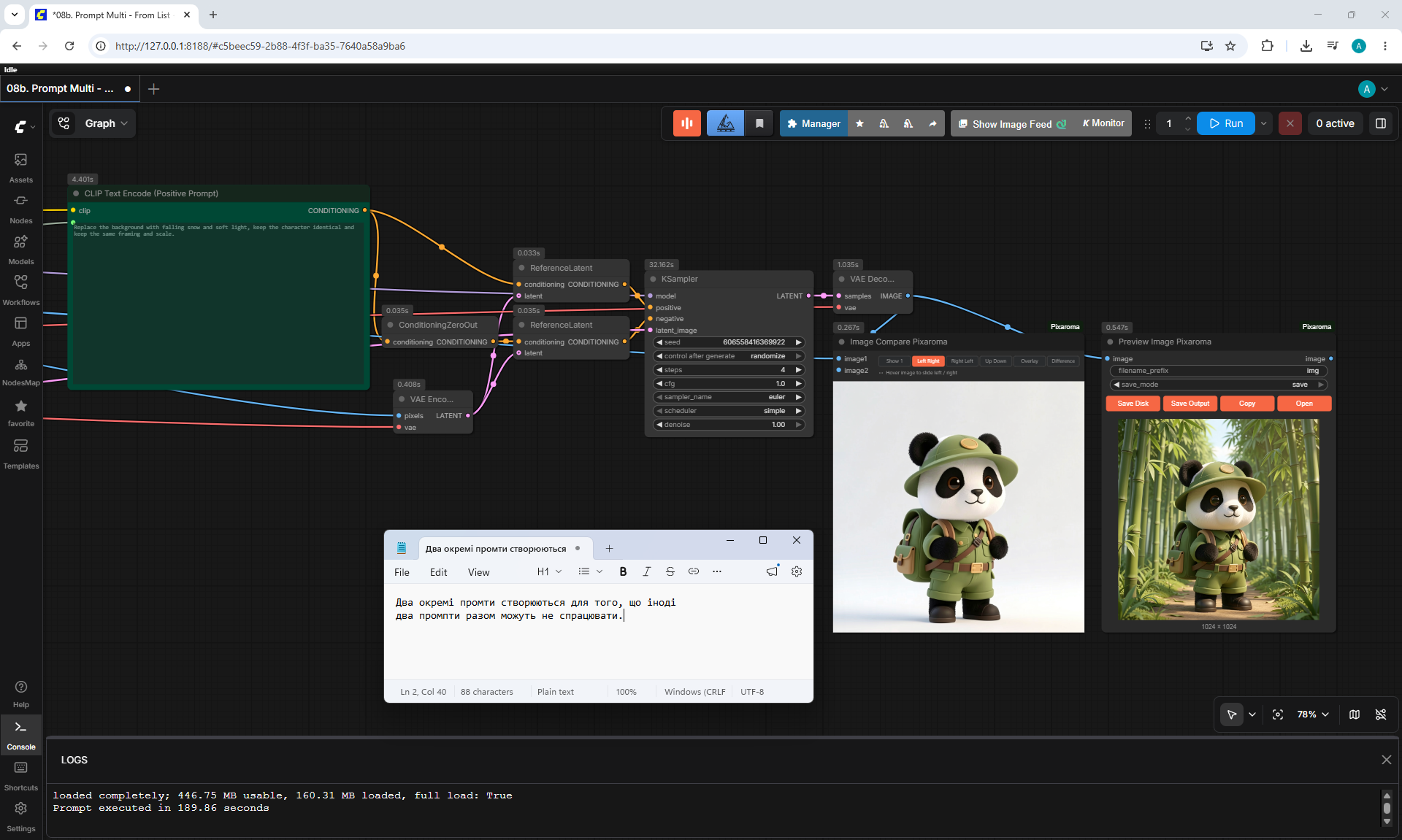The image size is (1402, 840).
Task: Open the File menu in Notepad
Action: (402, 572)
